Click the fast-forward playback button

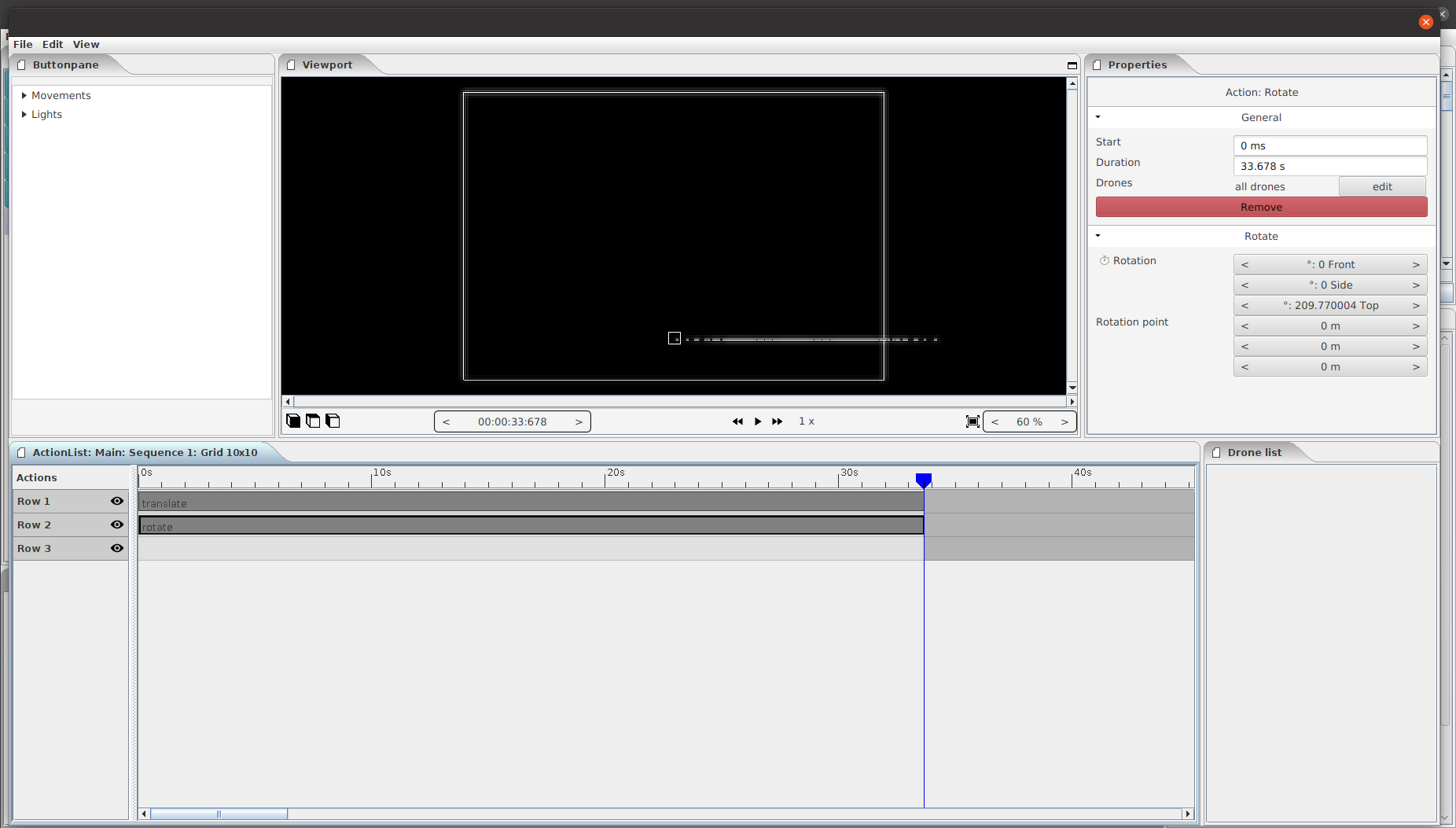click(x=778, y=421)
